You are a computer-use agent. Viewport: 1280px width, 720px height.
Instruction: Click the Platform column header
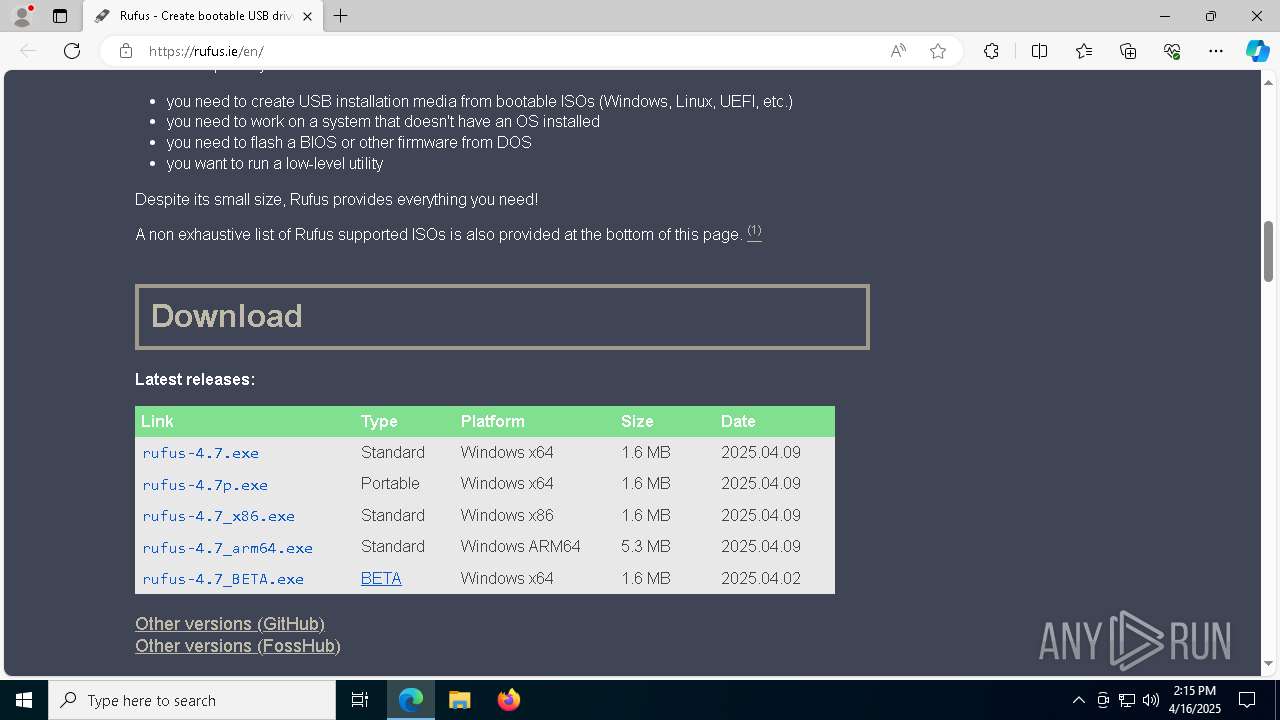coord(493,422)
